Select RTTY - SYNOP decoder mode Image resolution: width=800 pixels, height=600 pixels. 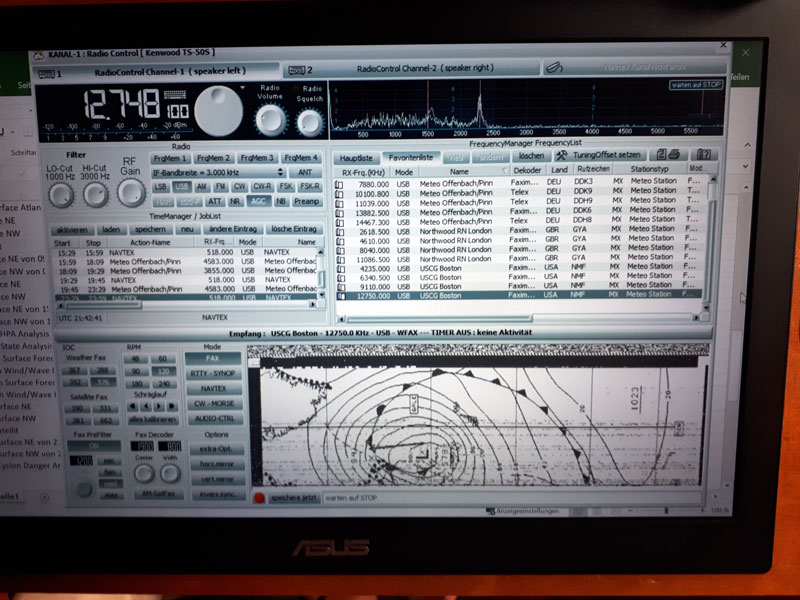(x=213, y=373)
